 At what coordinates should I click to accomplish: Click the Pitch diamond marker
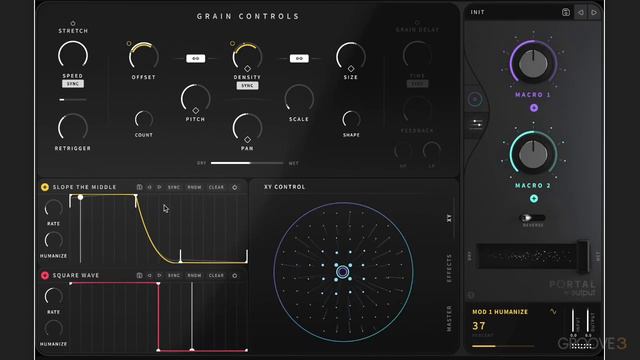[x=196, y=111]
